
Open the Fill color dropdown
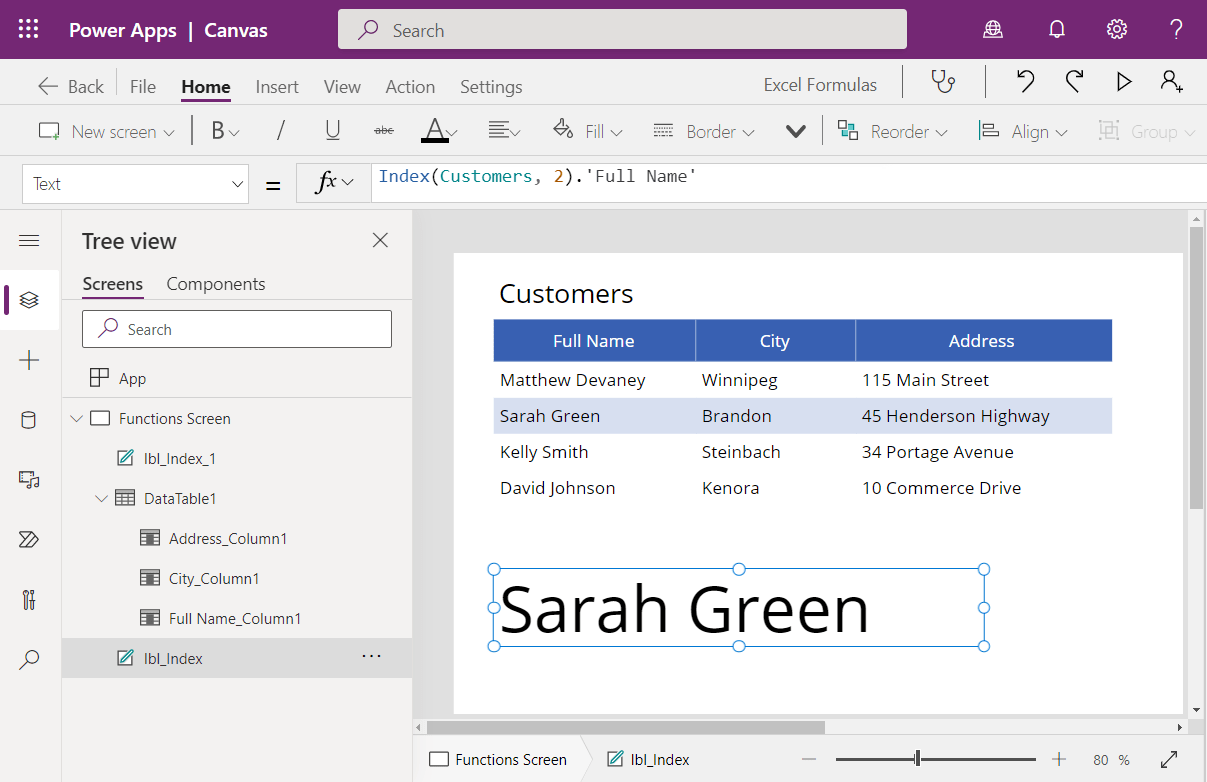(588, 130)
